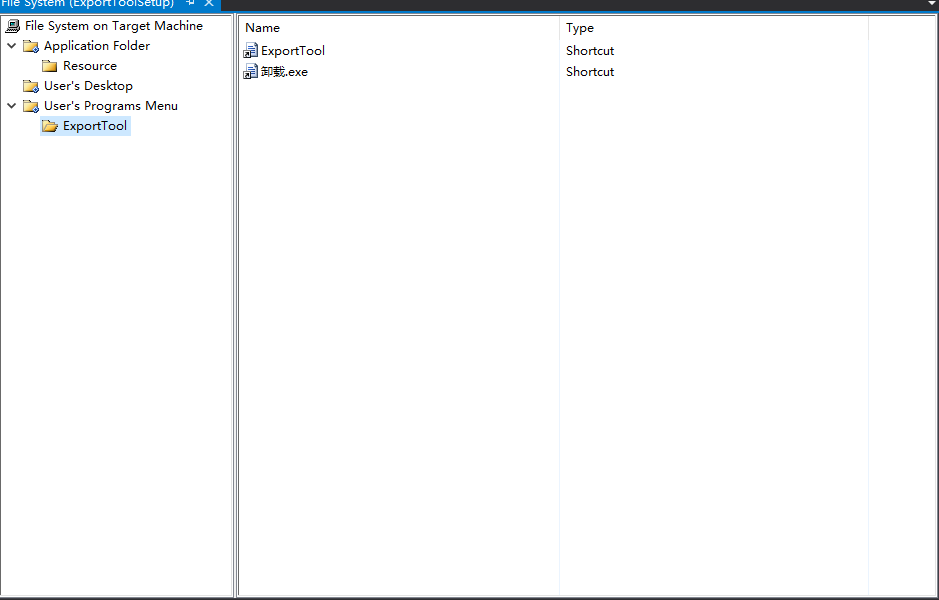
Task: Select the ExportTool folder label in the tree
Action: (95, 126)
